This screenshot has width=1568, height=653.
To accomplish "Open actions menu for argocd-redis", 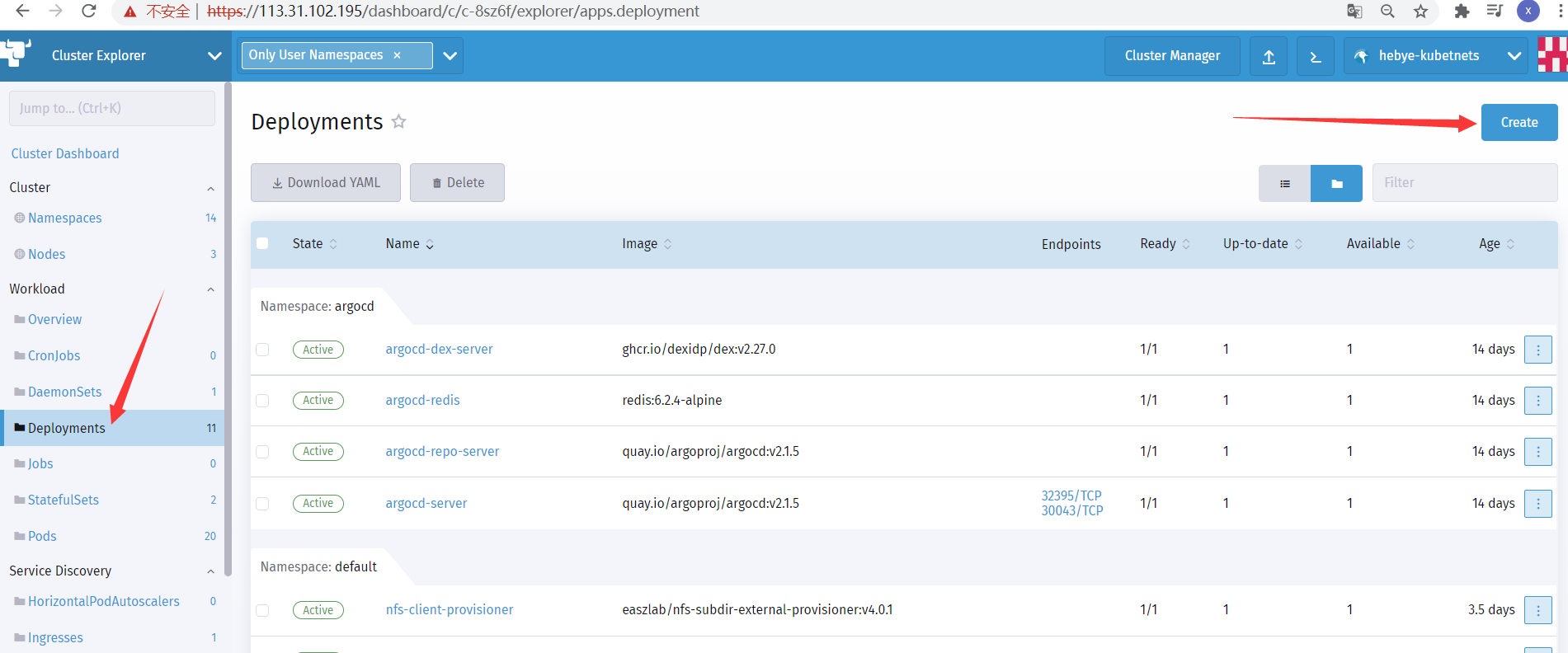I will (x=1537, y=401).
